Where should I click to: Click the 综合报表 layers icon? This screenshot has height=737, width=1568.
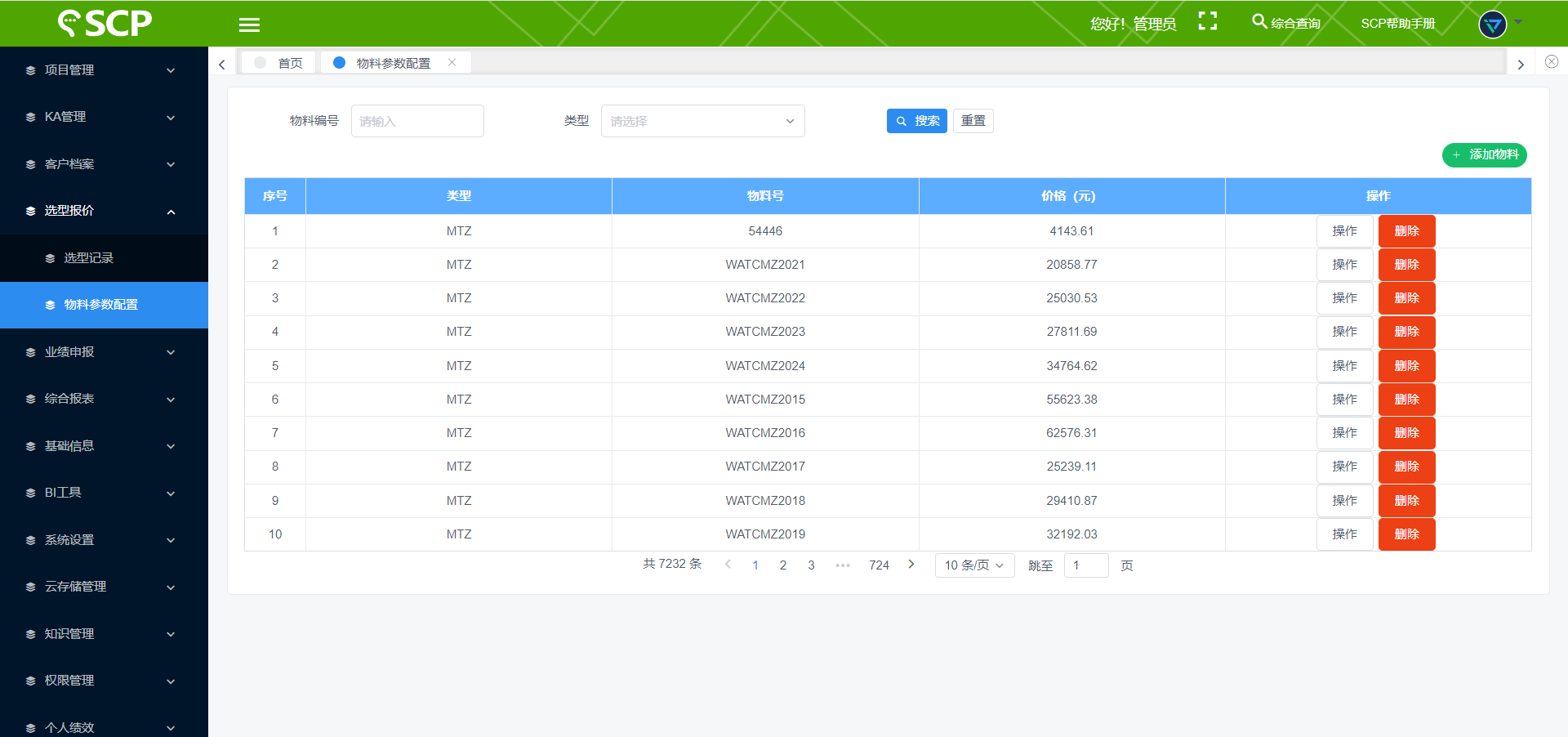30,399
